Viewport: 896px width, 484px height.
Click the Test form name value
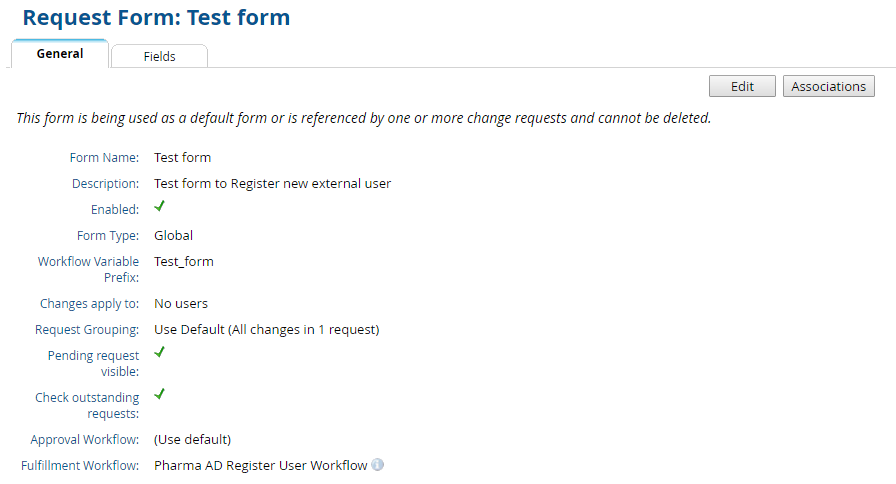(x=182, y=157)
